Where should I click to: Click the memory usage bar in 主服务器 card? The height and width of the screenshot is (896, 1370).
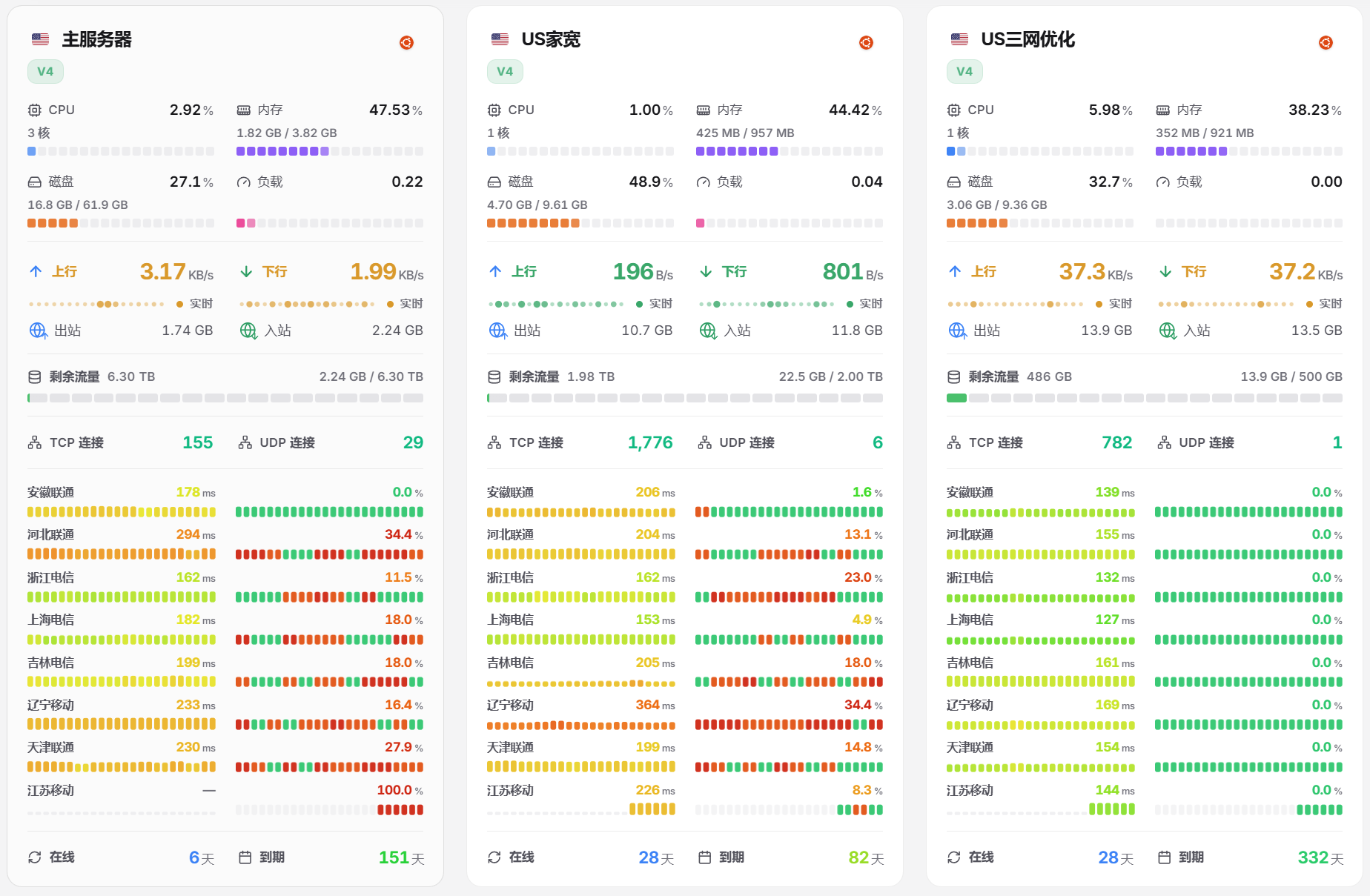[330, 151]
